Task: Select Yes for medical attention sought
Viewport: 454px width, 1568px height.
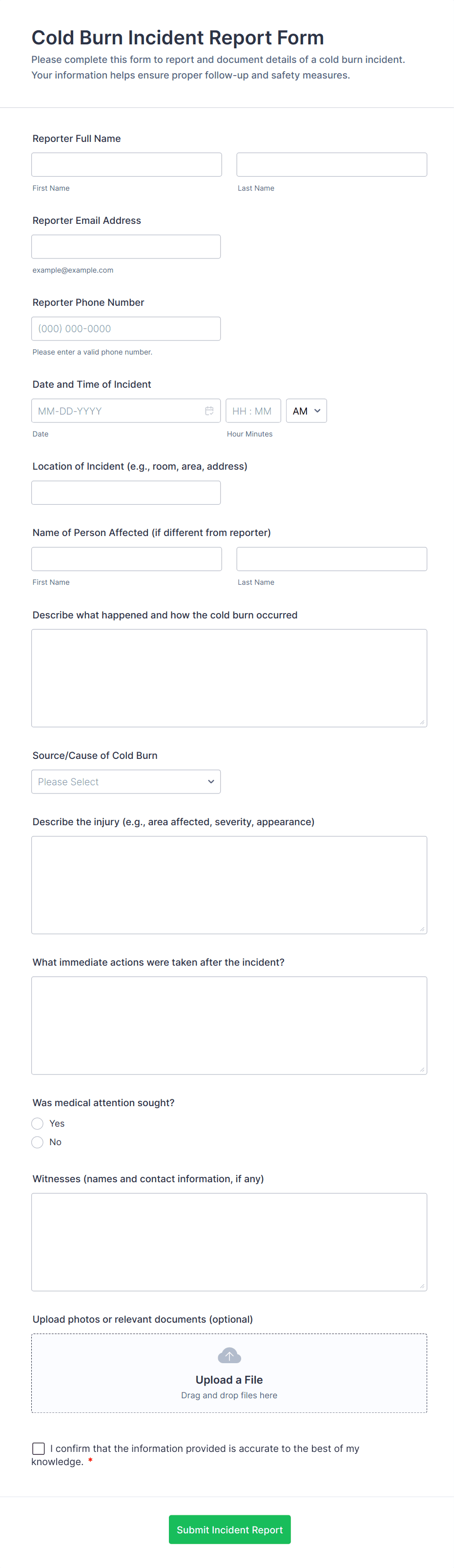Action: click(x=38, y=1124)
